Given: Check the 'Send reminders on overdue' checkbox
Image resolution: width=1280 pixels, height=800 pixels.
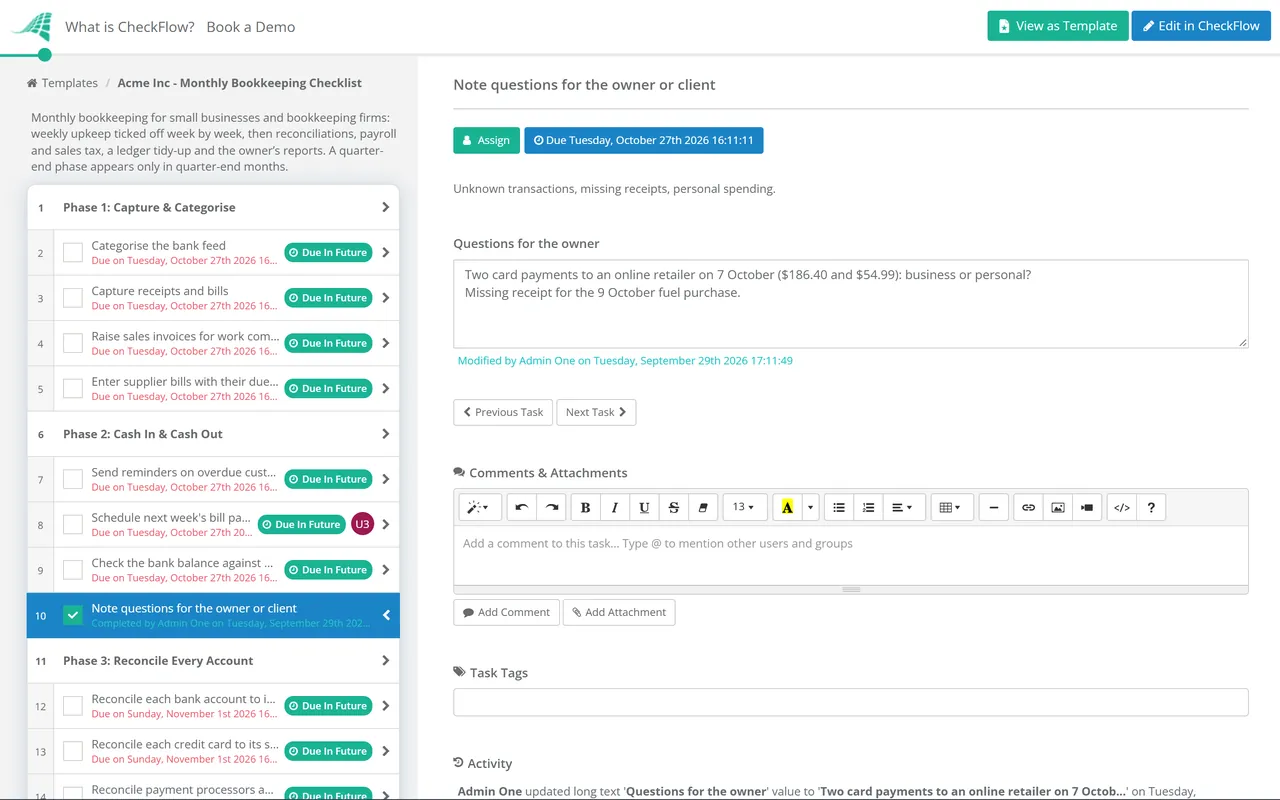Looking at the screenshot, I should (x=73, y=479).
